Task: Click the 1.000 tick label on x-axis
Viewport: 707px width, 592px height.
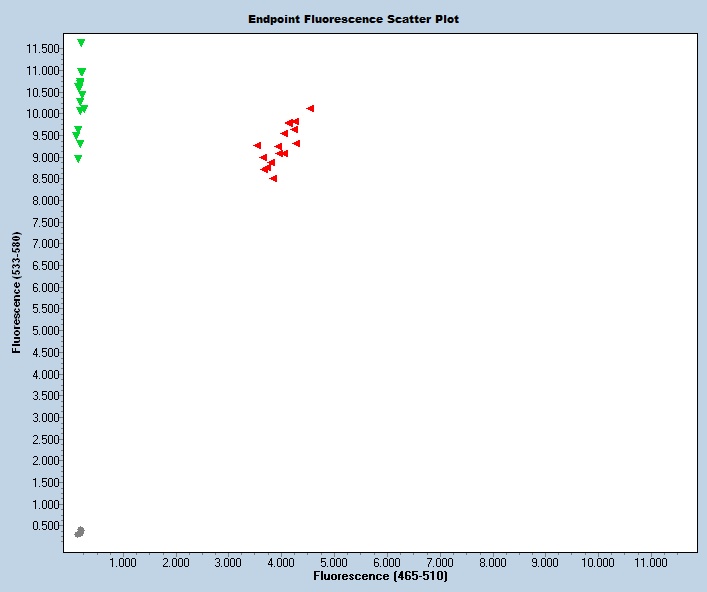Action: (122, 563)
